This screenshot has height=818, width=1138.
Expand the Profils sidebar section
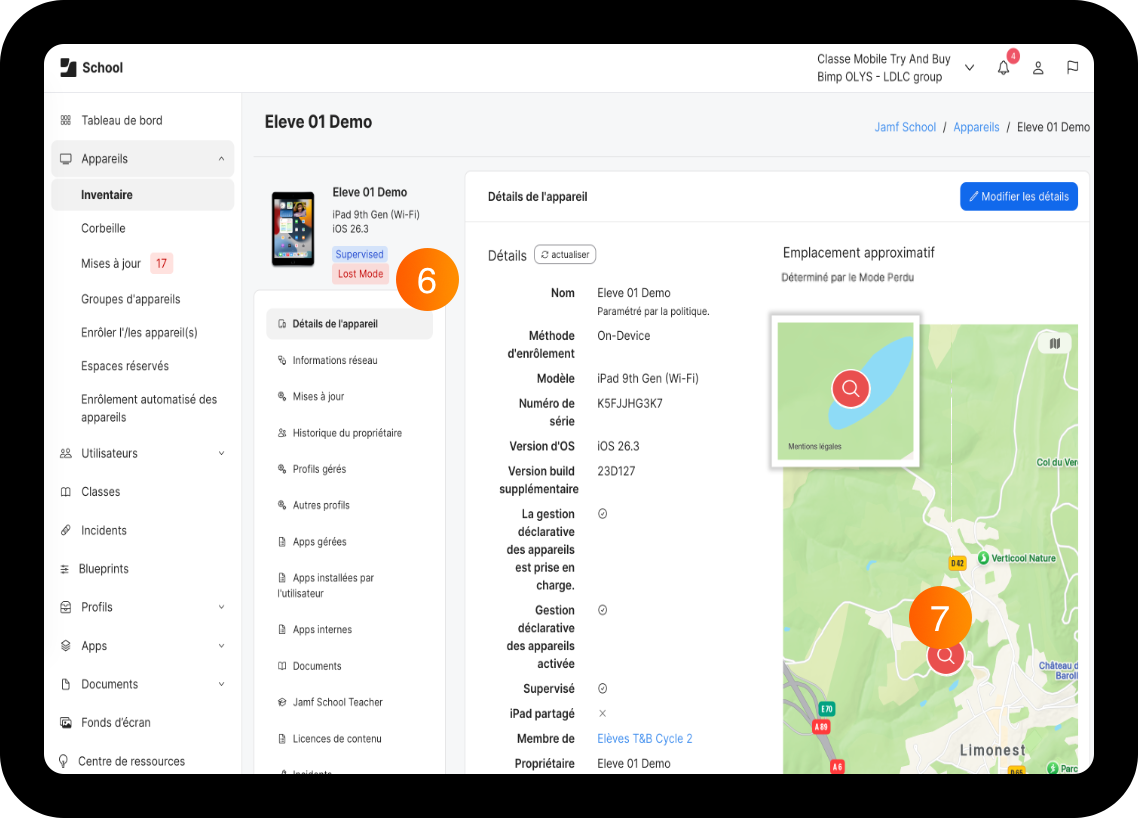click(x=221, y=608)
